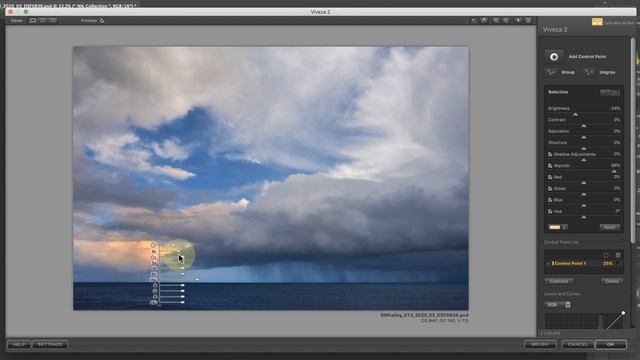Click the Group control points icon
Viewport: 640px width, 360px height.
(x=551, y=72)
